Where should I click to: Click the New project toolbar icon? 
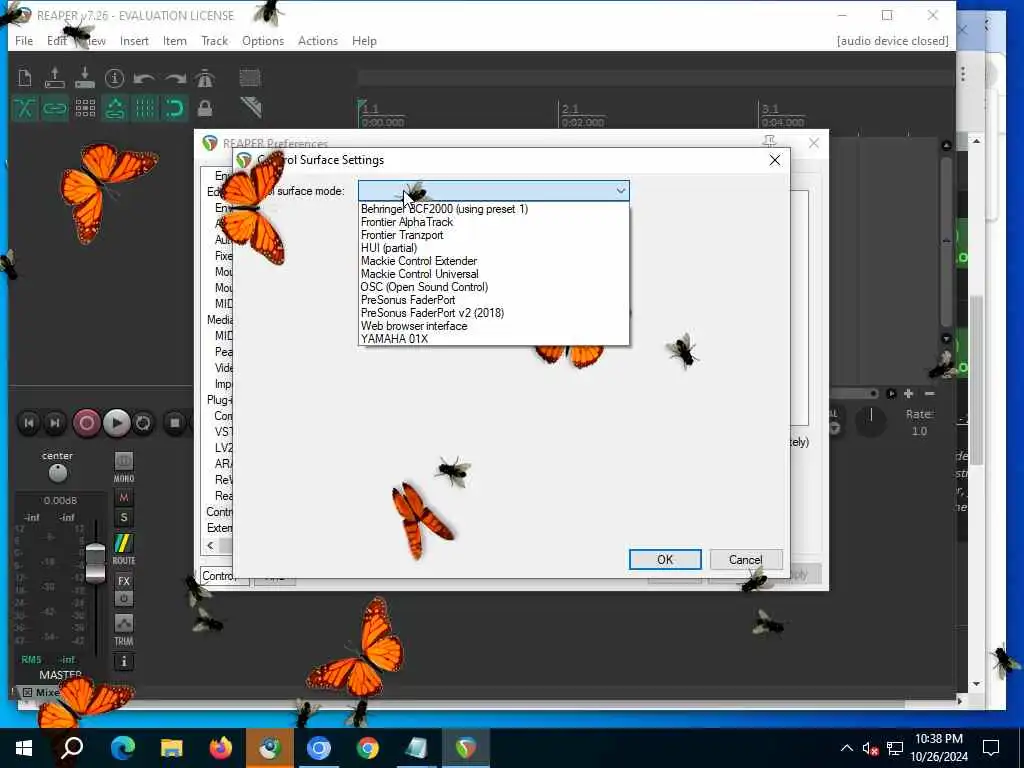25,78
